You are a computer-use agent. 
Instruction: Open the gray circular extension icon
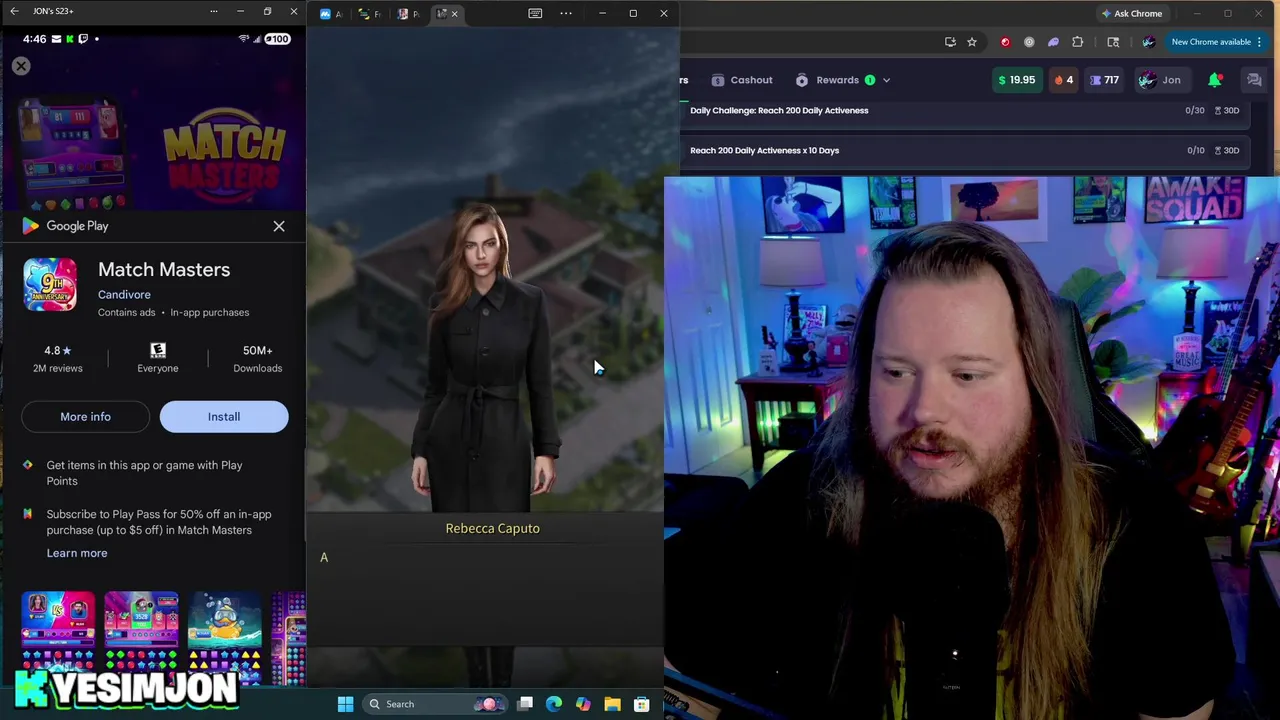pyautogui.click(x=1029, y=42)
